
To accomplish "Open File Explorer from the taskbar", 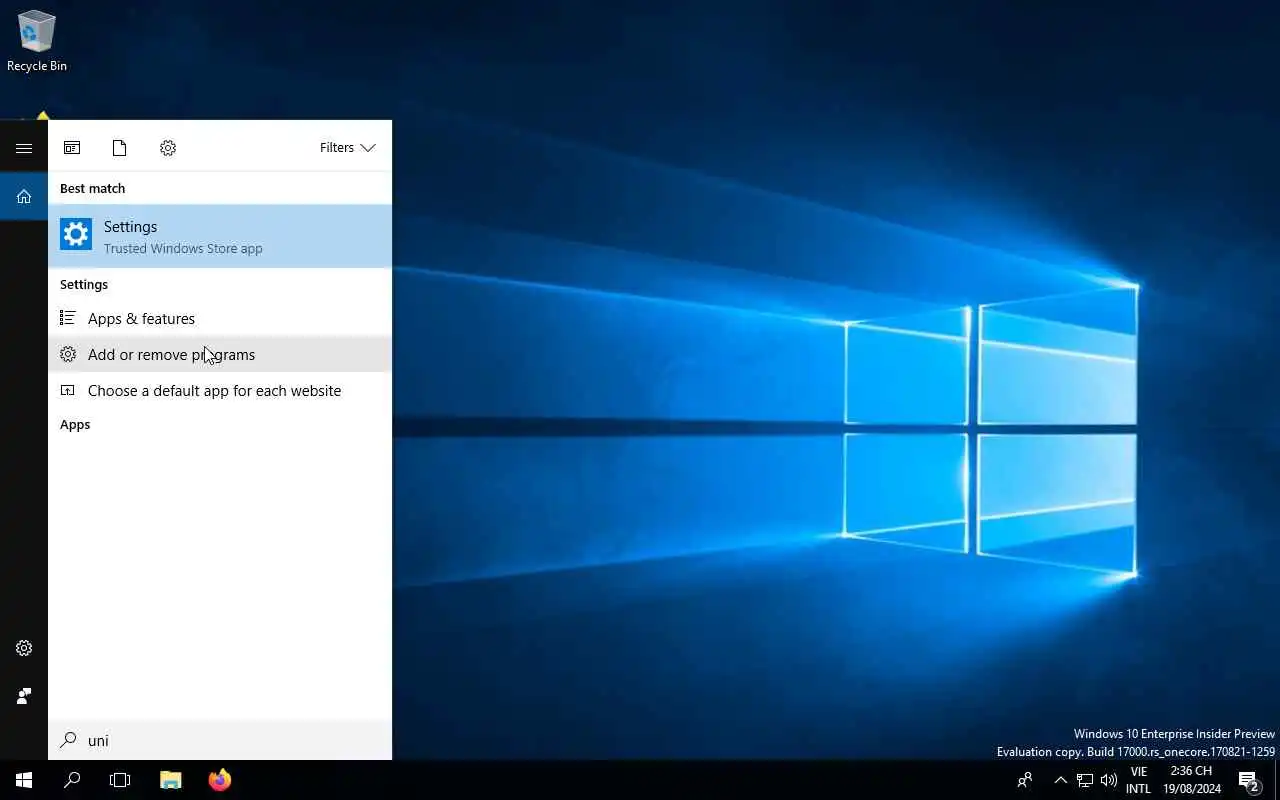I will click(x=171, y=780).
